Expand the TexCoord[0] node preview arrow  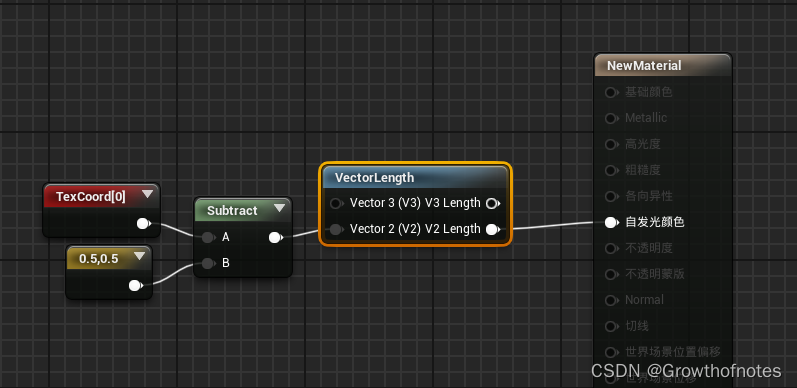click(x=147, y=194)
